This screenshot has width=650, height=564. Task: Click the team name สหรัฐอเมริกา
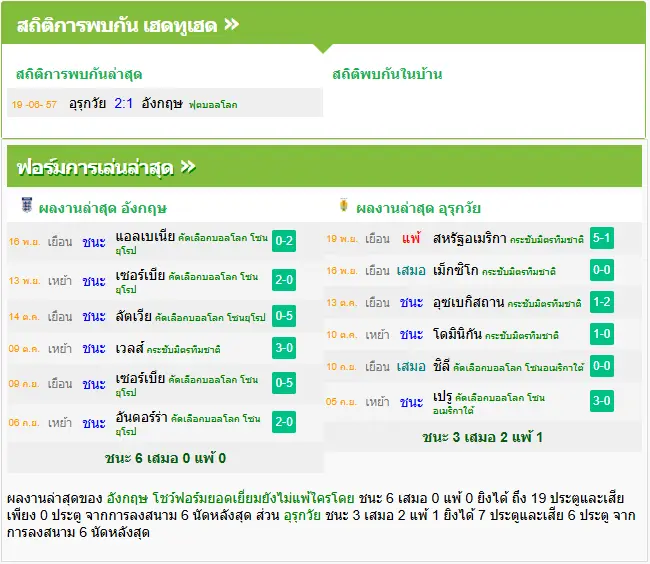click(470, 238)
